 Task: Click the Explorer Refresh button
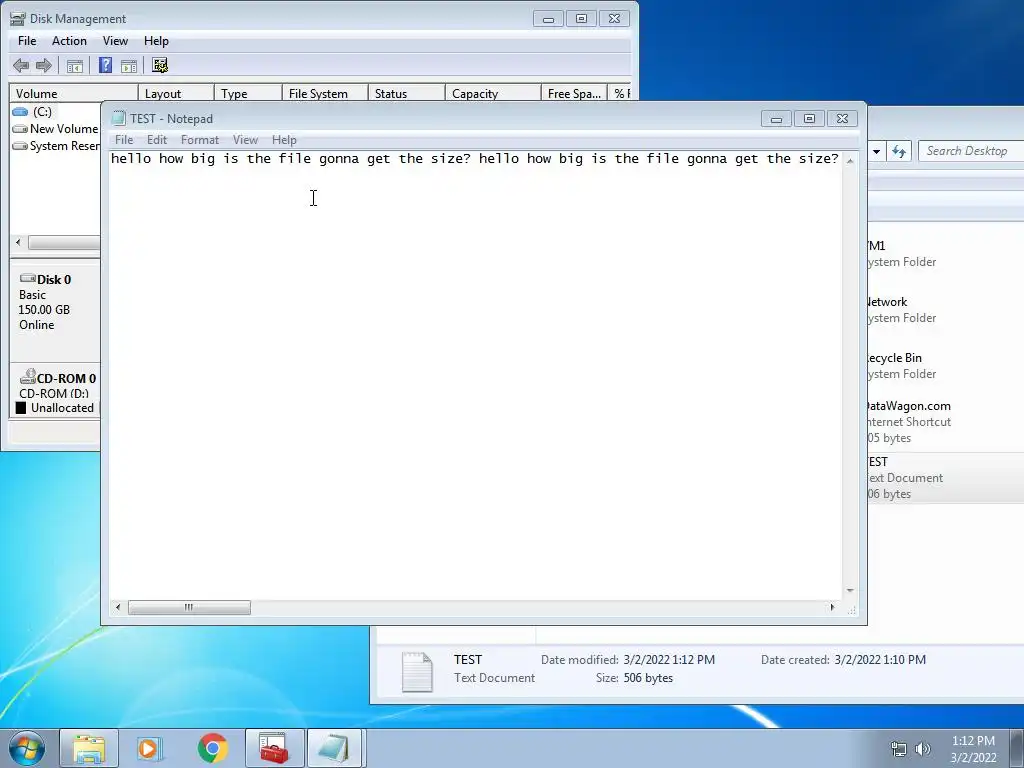(899, 152)
